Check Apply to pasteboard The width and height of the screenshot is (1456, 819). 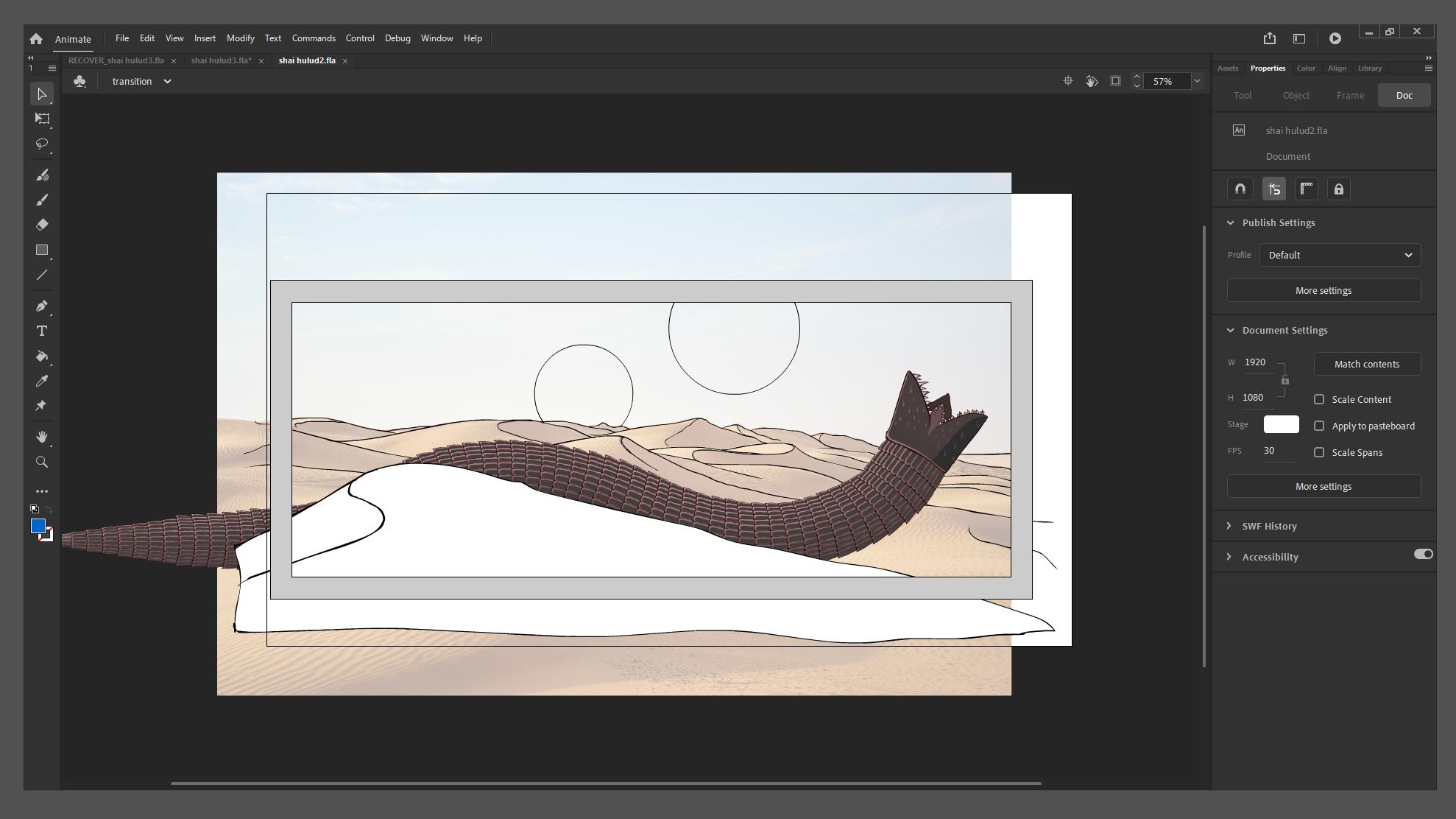[x=1319, y=426]
